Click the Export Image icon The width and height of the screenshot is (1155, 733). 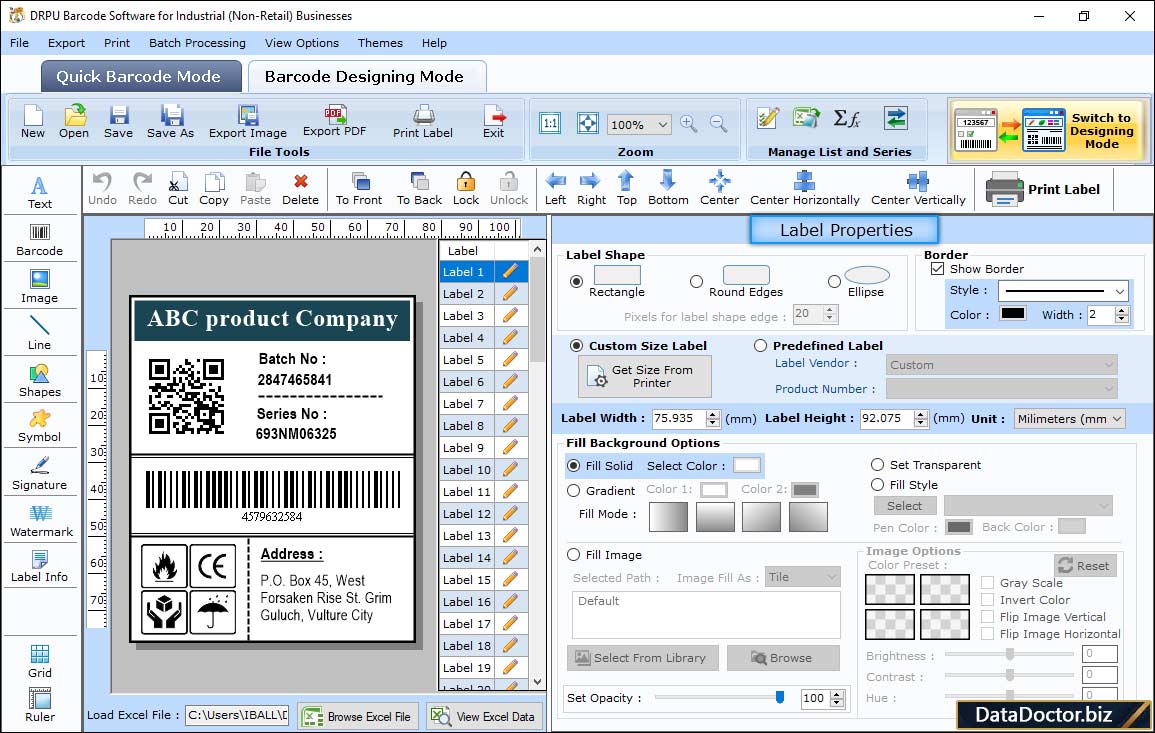248,122
